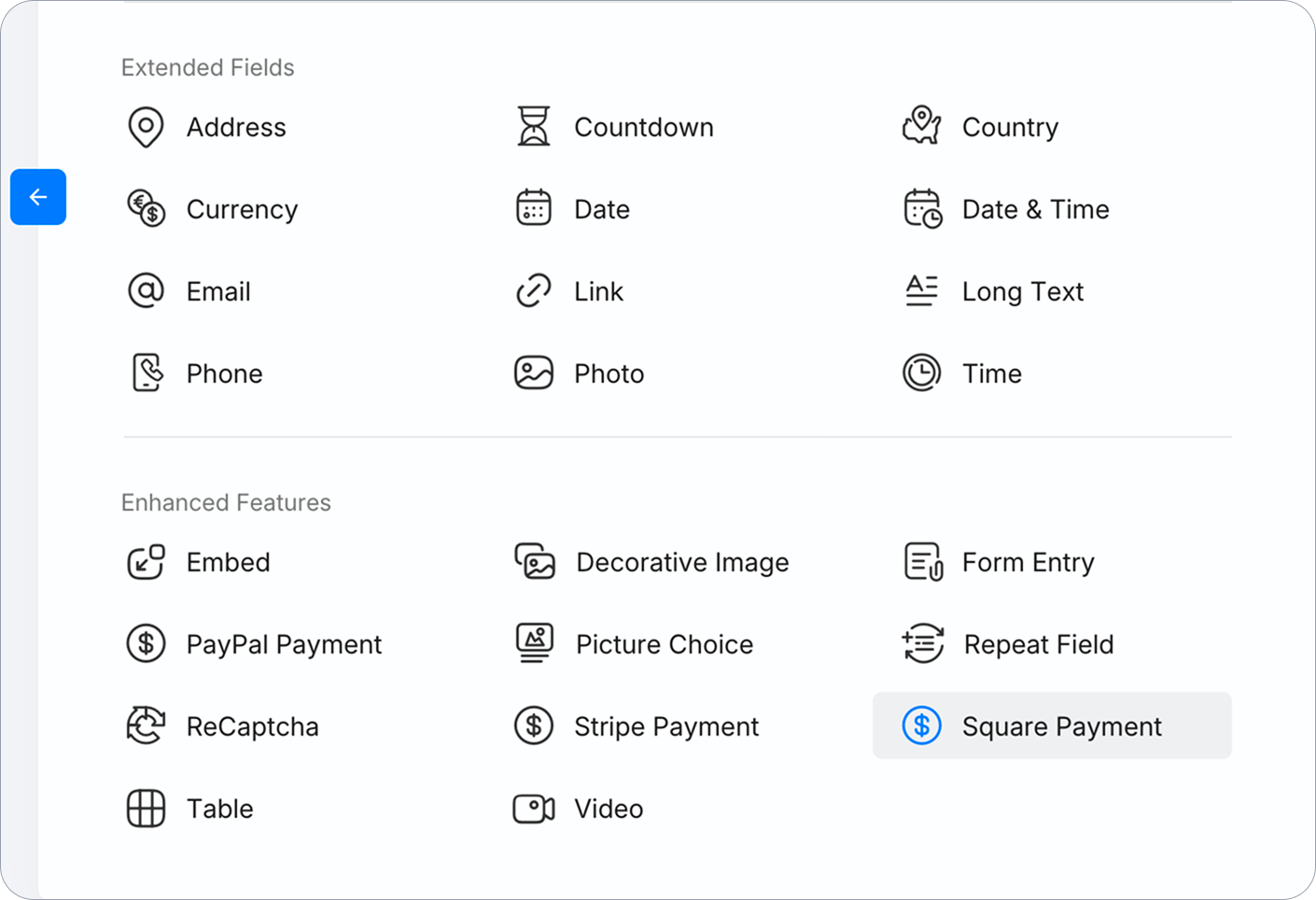
Task: Select the Table grid icon
Action: (x=146, y=808)
